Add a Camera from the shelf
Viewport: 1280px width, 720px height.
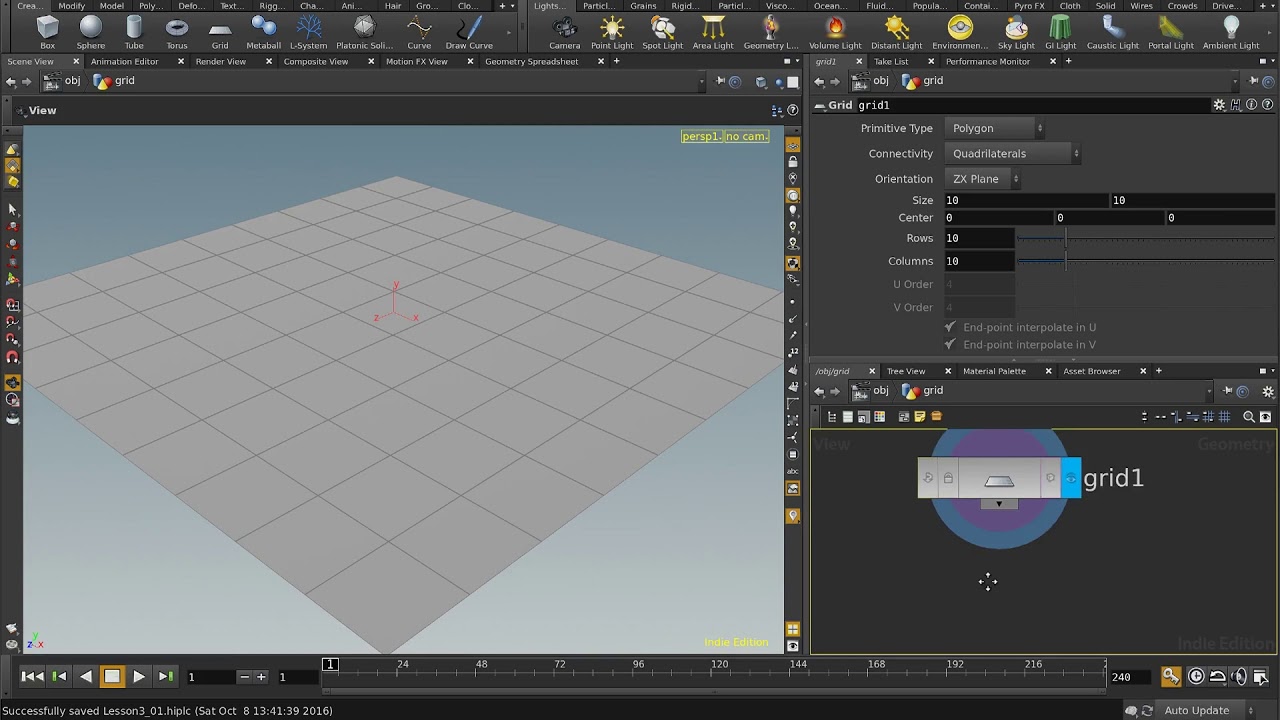(x=565, y=32)
